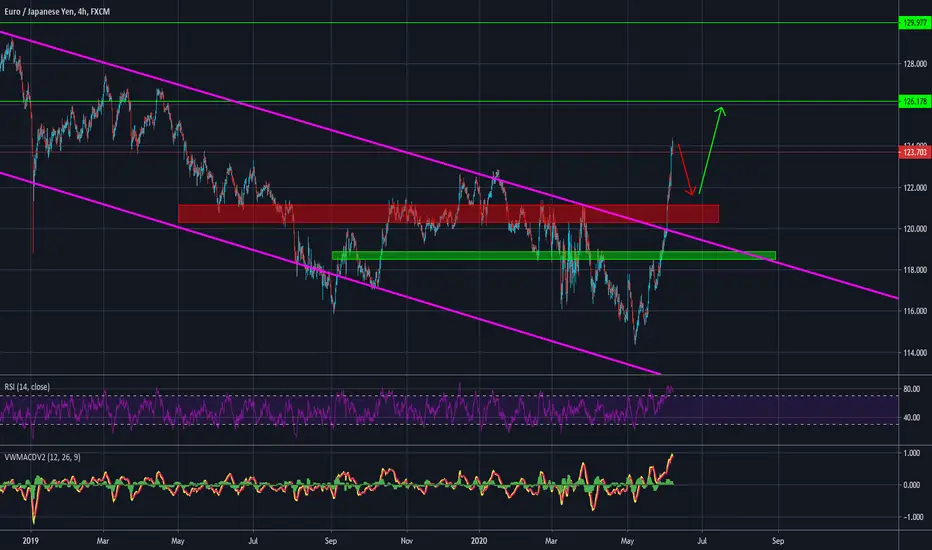Click the red 123.703 current price label
932x550 pixels.
tap(914, 152)
